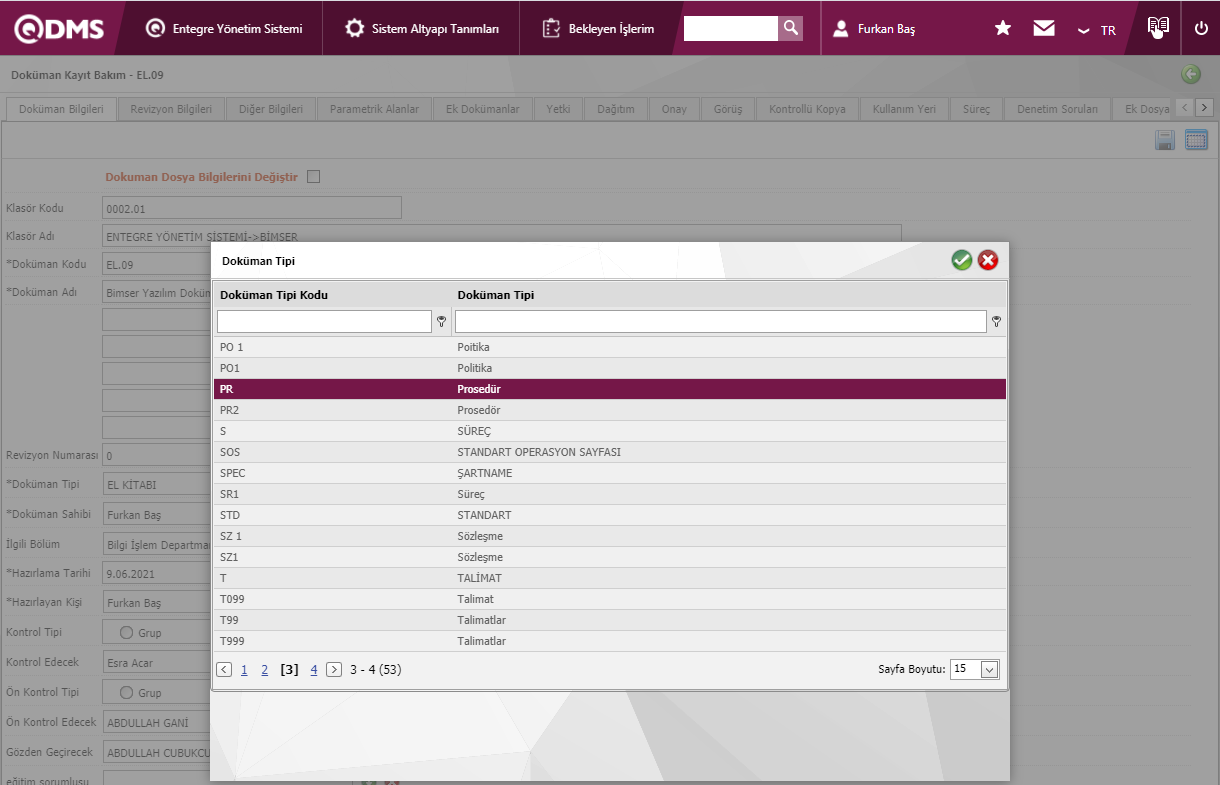Select the Kontrol Tipi Grup radio button
Screen dimensions: 1220x785
coord(127,632)
